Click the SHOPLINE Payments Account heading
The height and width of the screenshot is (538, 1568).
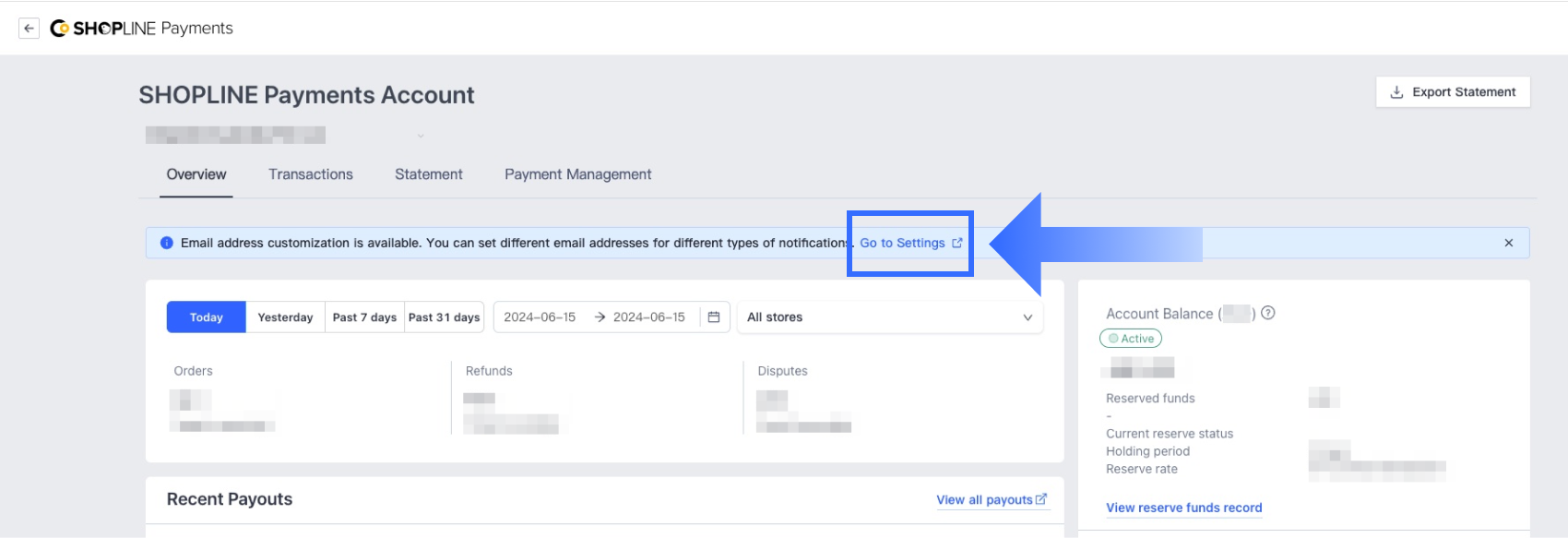pos(306,95)
